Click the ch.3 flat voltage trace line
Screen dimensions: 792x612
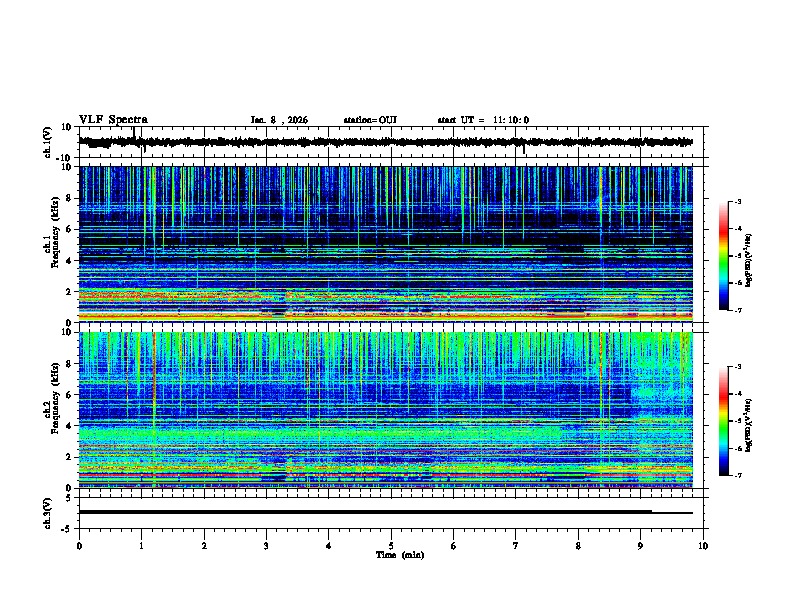click(386, 512)
